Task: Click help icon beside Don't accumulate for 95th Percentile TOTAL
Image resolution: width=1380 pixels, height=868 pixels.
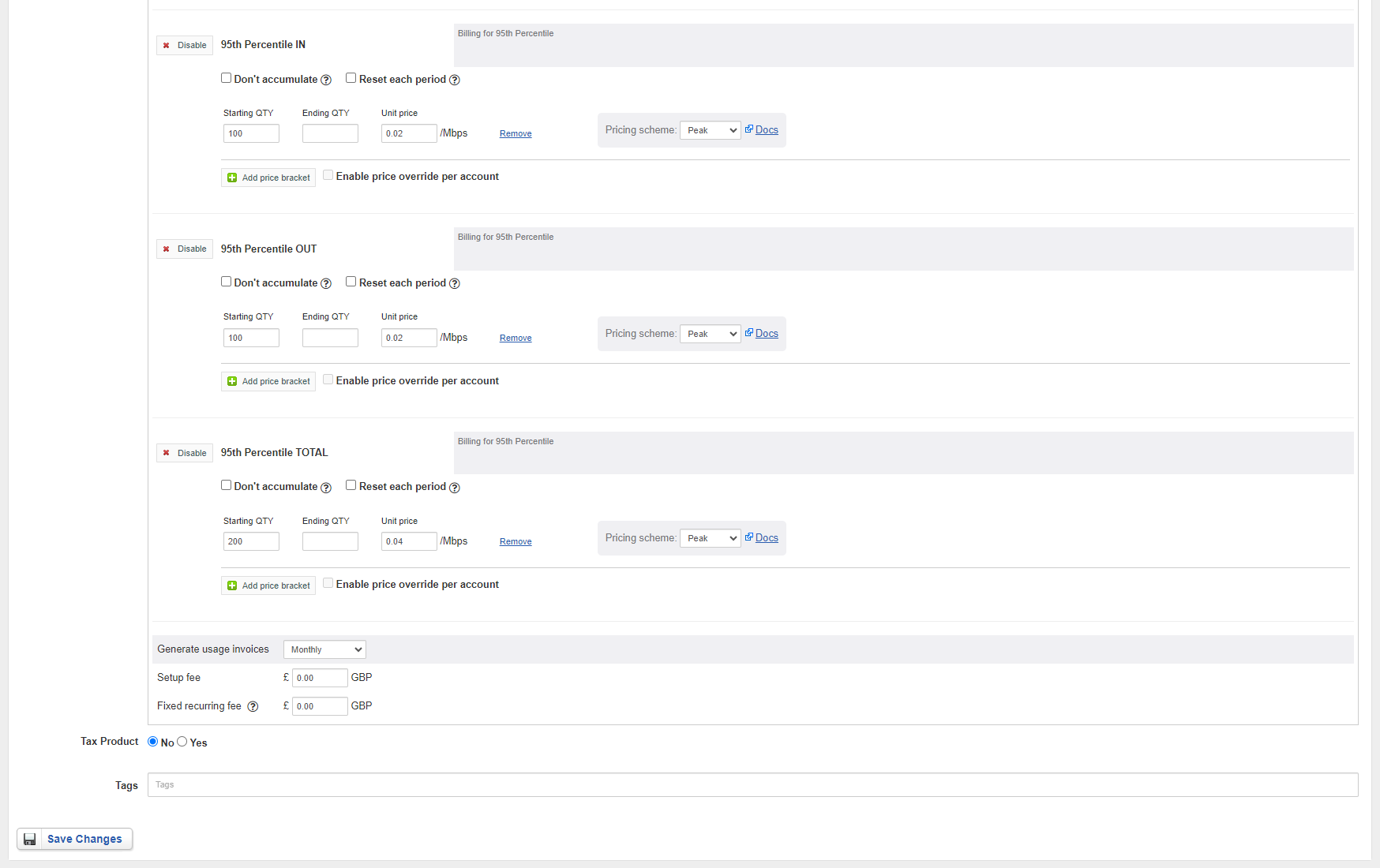Action: click(326, 488)
